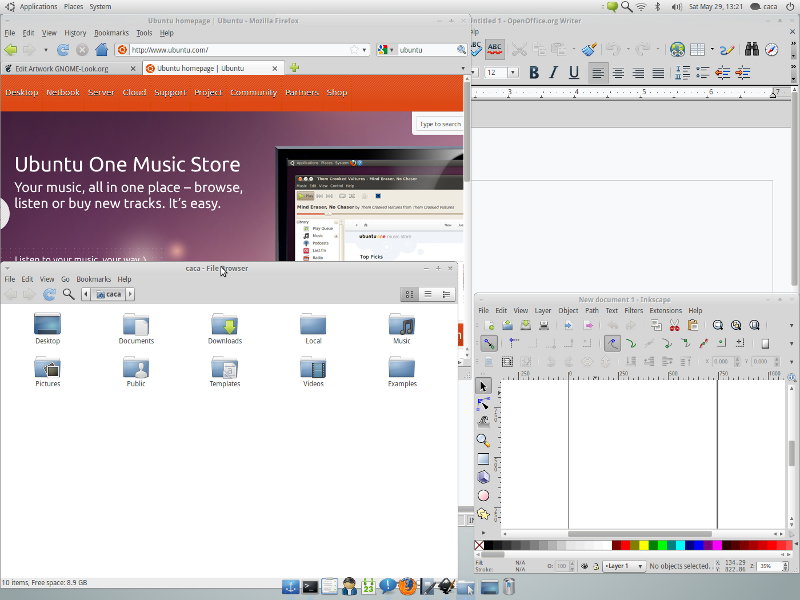Pick the tweak tool in Inkscape toolbox
Screen dimensions: 800x600
[483, 422]
